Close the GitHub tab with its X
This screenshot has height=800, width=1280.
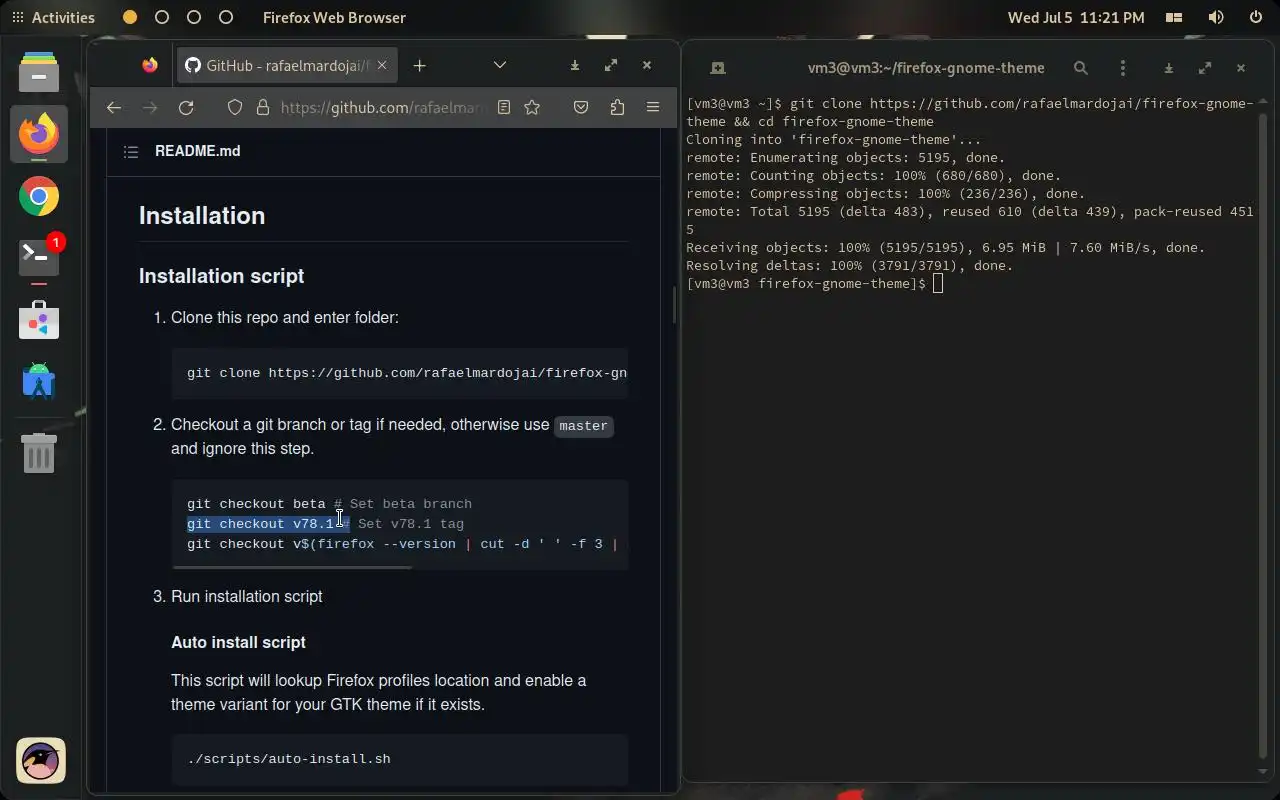coord(381,65)
